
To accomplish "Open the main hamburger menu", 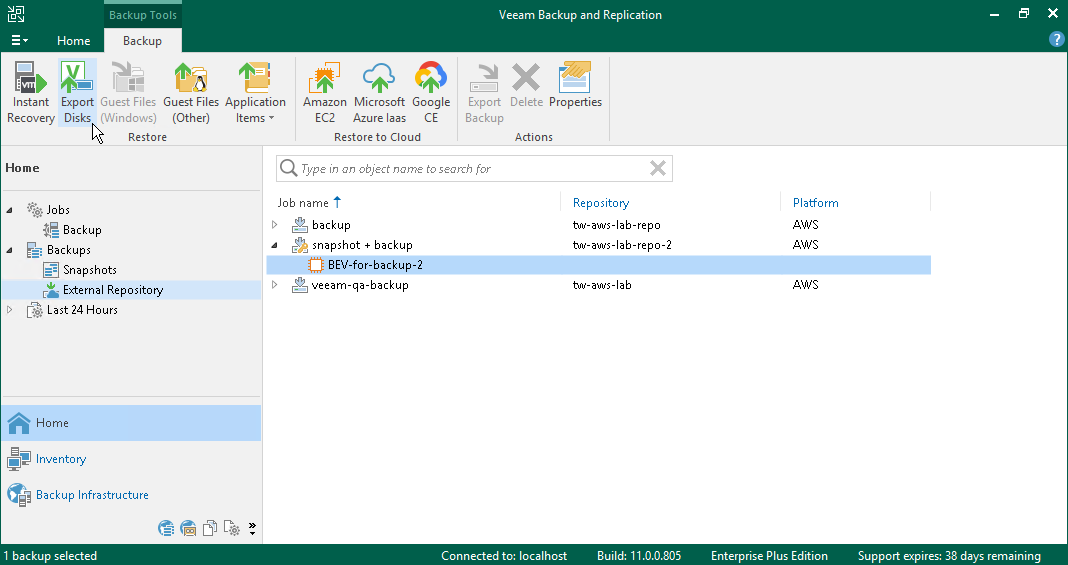I will [19, 41].
